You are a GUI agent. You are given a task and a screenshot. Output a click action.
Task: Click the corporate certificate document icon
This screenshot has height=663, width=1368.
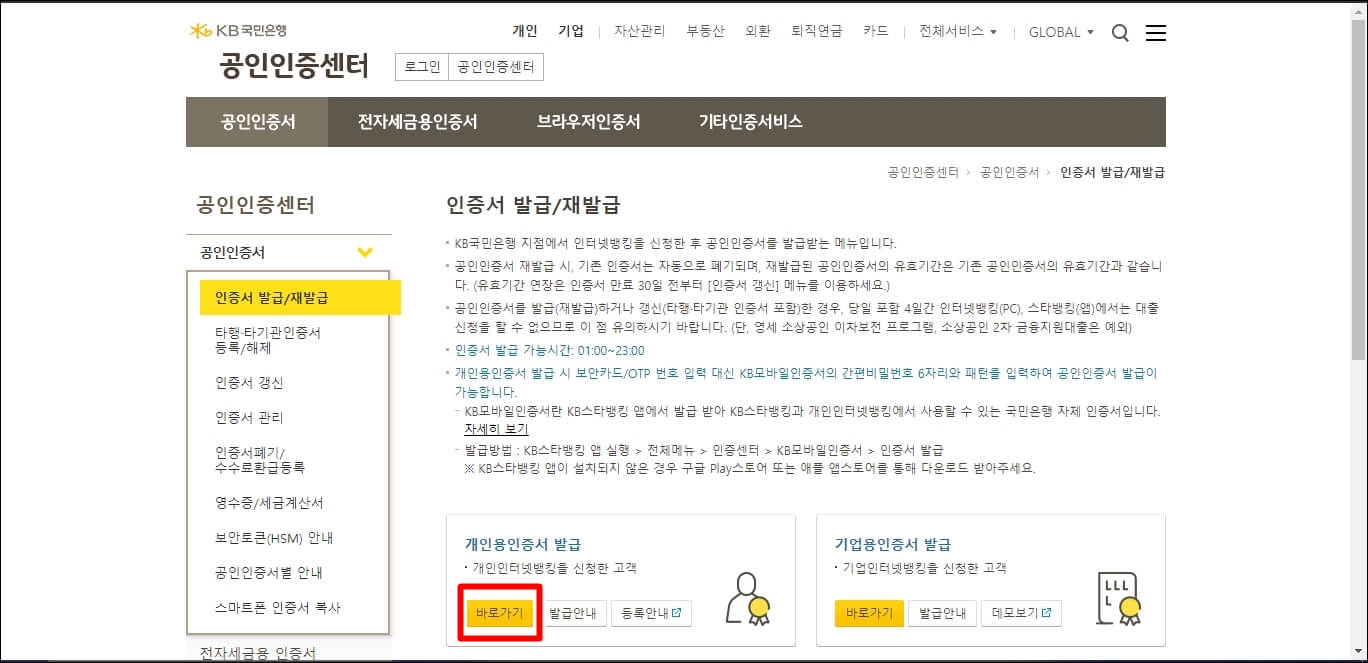pyautogui.click(x=1119, y=598)
